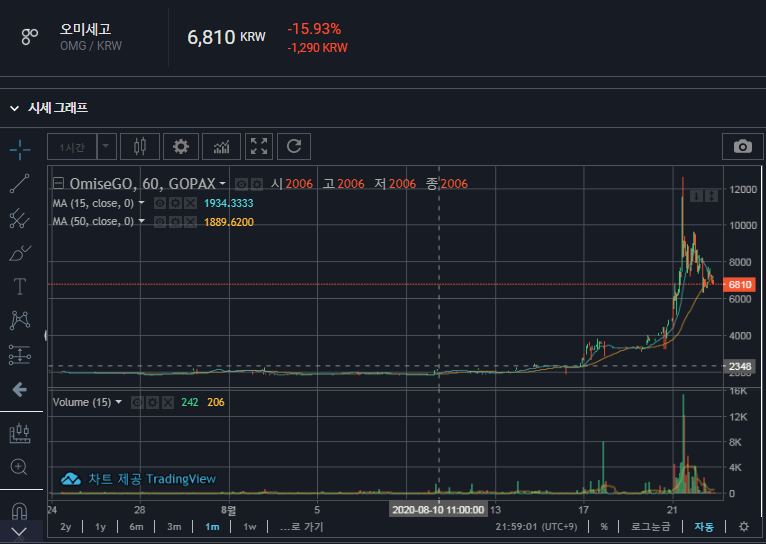The height and width of the screenshot is (544, 766).
Task: Hide the MA 50 indicator
Action: pos(160,222)
